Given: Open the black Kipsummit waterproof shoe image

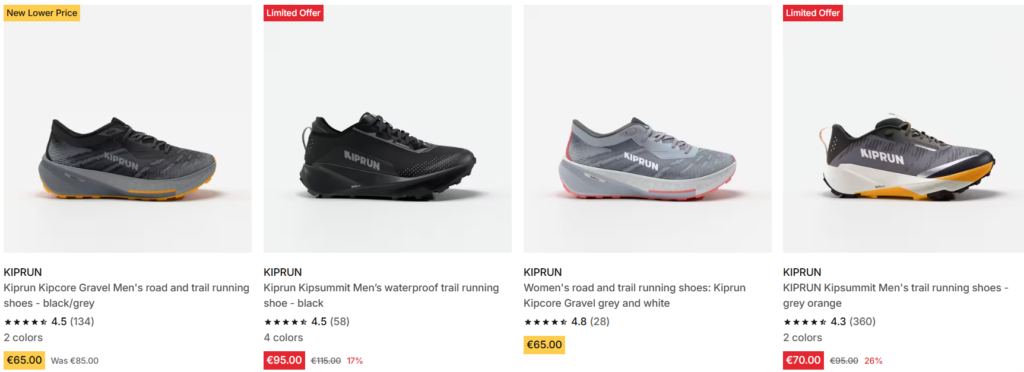Looking at the screenshot, I should [x=387, y=129].
